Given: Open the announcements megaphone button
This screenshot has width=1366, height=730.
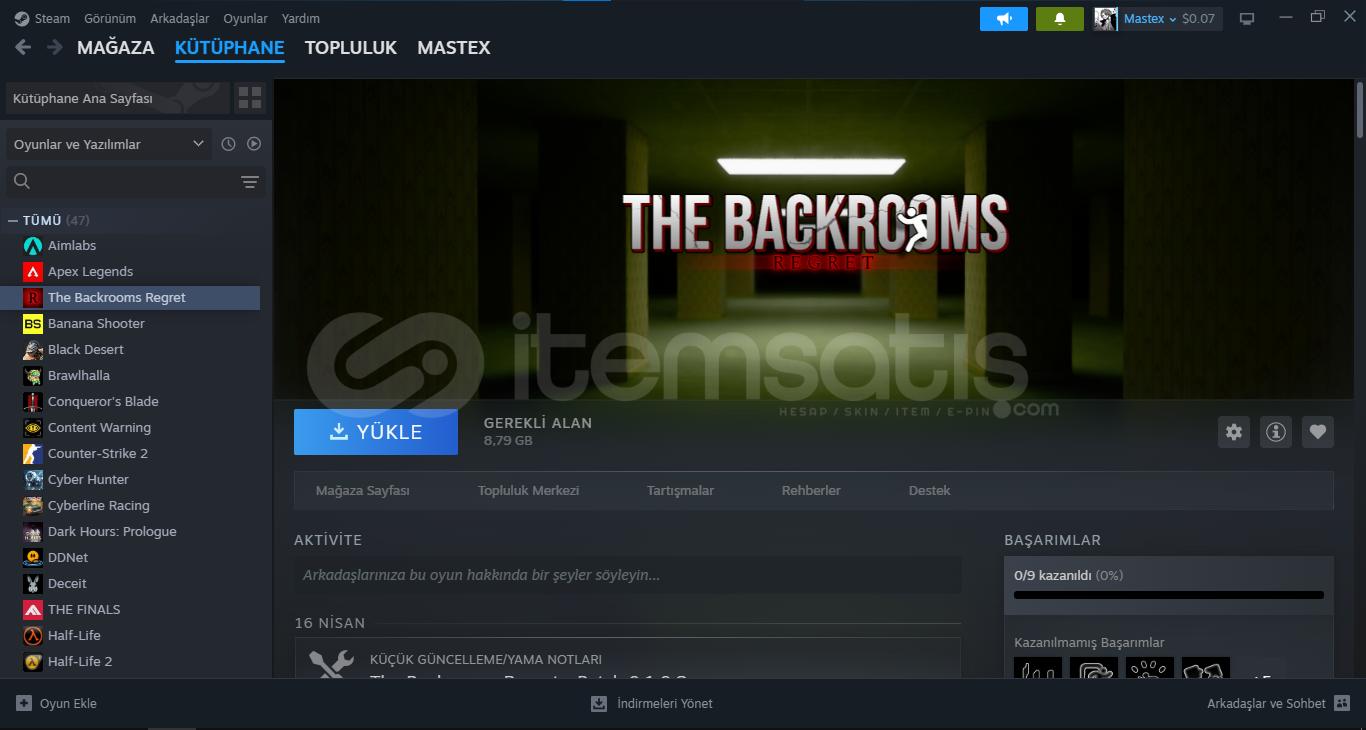Looking at the screenshot, I should pos(1004,19).
